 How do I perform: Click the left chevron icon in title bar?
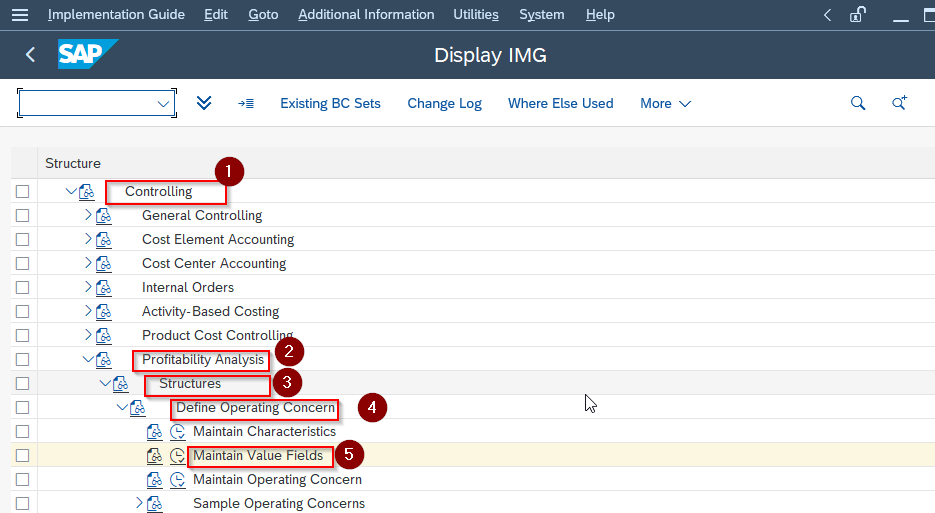827,14
